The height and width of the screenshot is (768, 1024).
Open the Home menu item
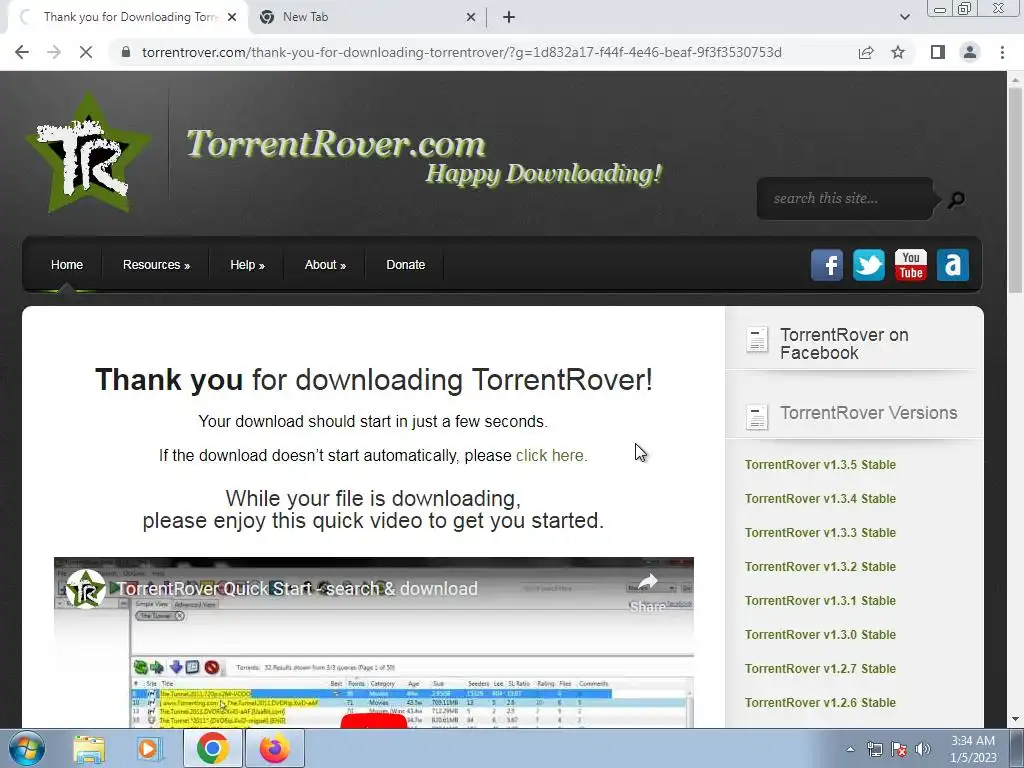(67, 264)
